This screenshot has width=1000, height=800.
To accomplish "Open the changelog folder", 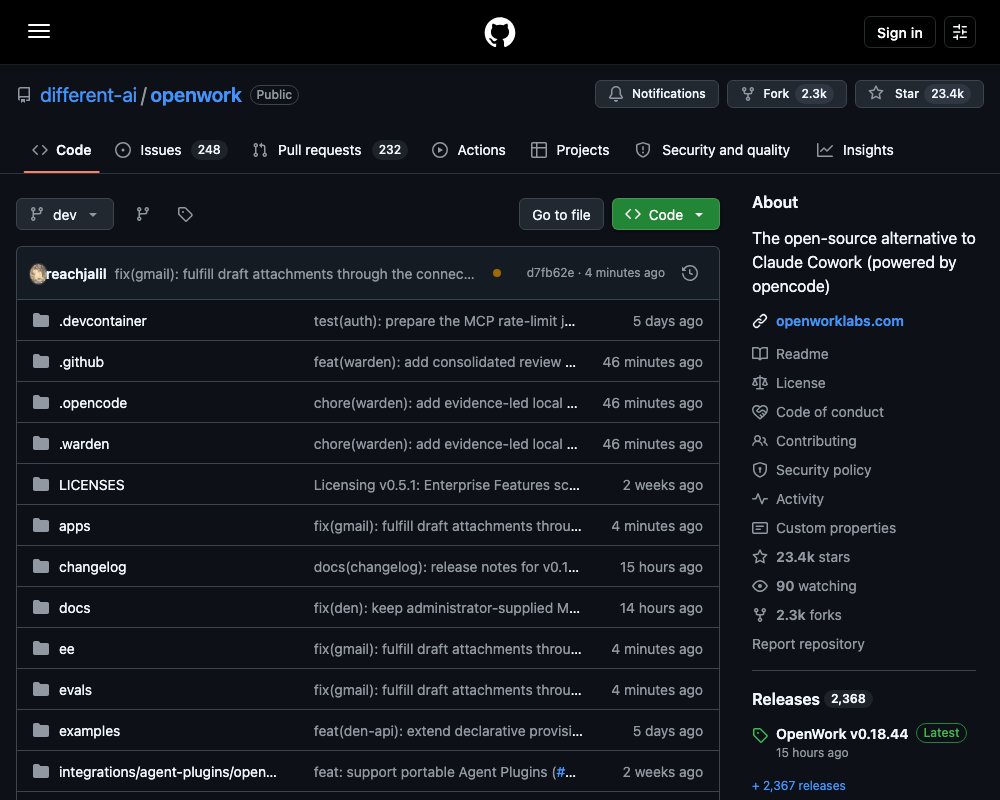I will [x=92, y=567].
